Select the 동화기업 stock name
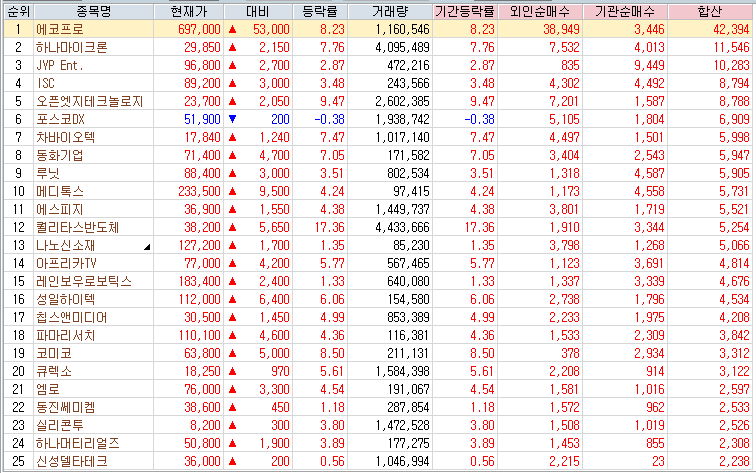This screenshot has height=473, width=756. point(59,155)
